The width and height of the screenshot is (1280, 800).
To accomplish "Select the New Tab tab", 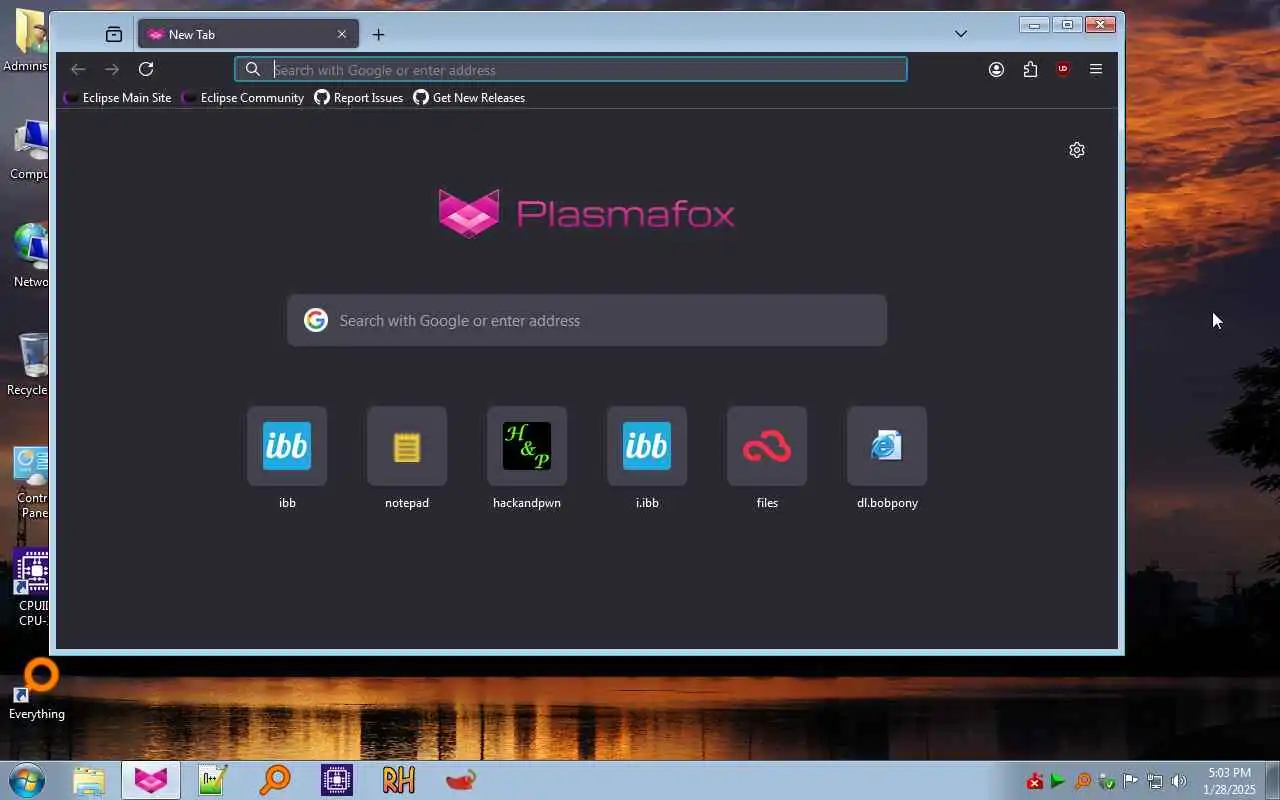I will [248, 34].
